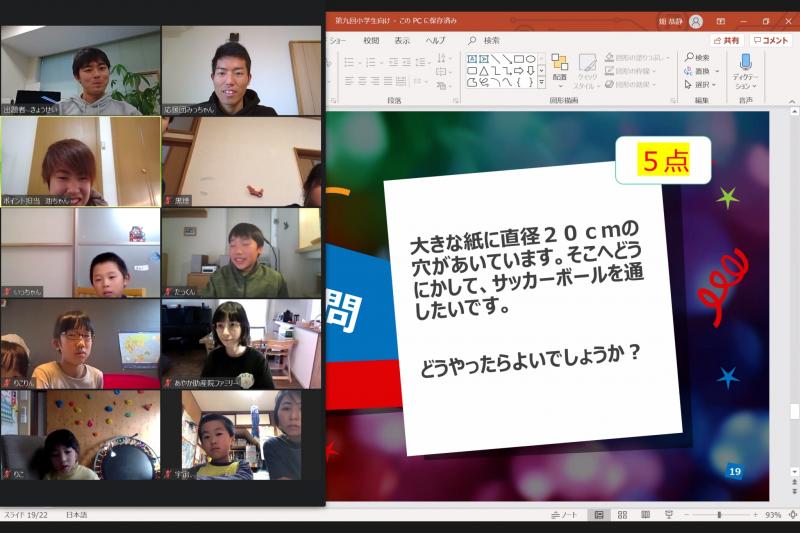
Task: Open paragraph dialog launcher in 段落 group
Action: click(x=456, y=100)
